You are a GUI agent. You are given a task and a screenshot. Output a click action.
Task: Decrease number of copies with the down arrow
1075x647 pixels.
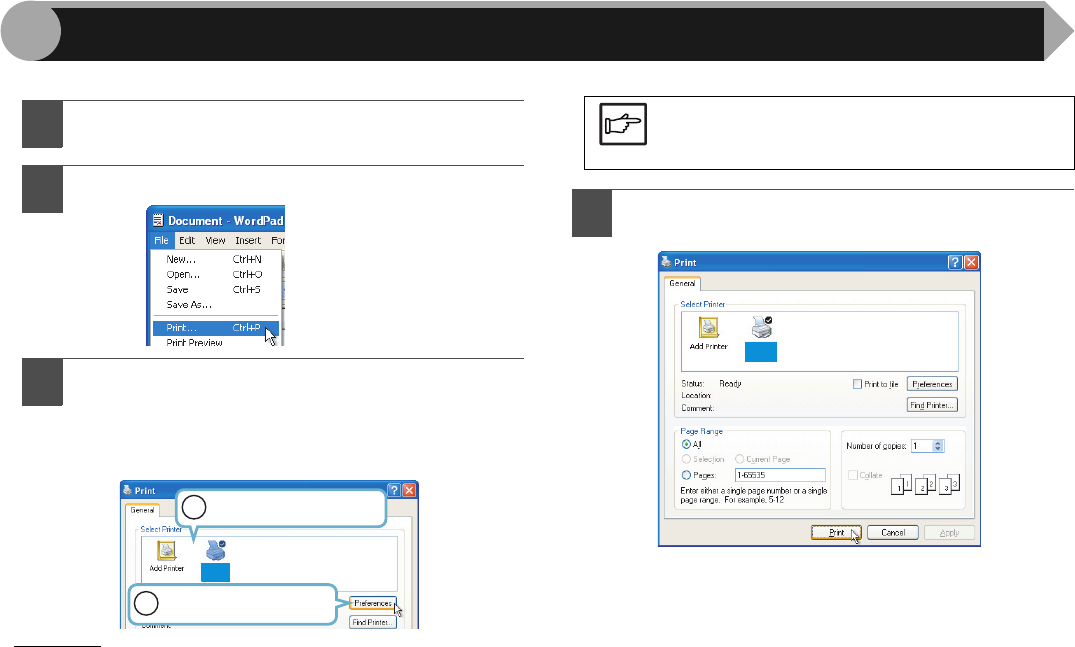pos(939,450)
